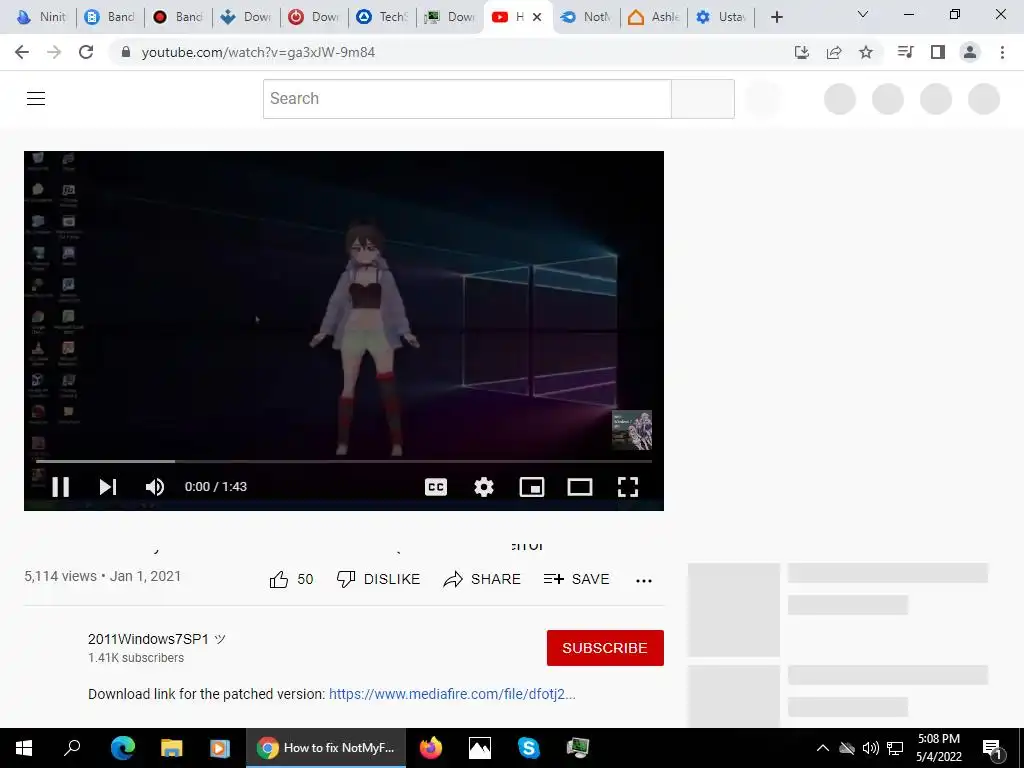Open the mediafire download link
This screenshot has height=768, width=1024.
(x=452, y=694)
